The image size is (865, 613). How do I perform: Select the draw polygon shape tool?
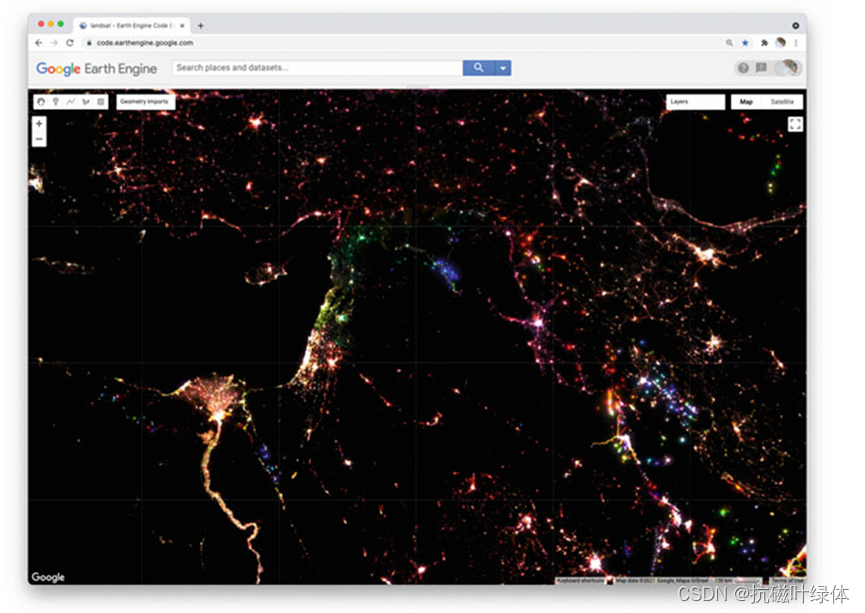(x=86, y=102)
